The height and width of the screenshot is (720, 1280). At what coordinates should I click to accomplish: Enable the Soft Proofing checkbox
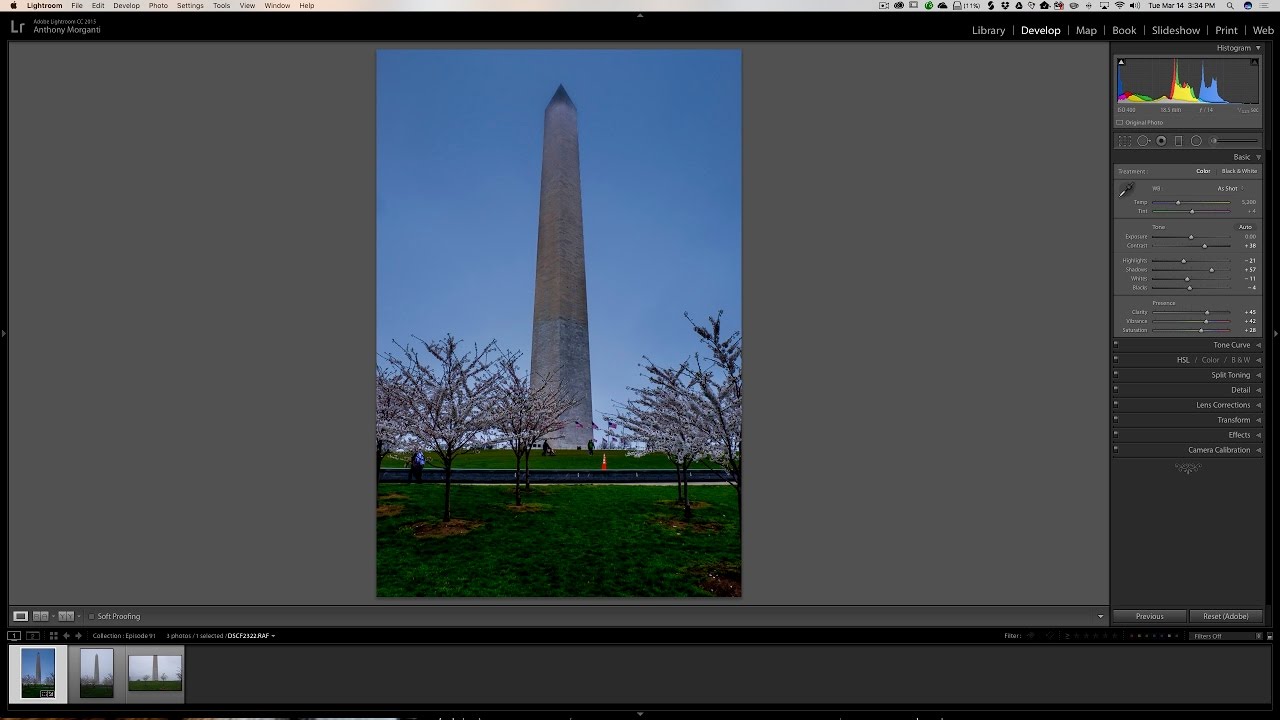coord(91,616)
